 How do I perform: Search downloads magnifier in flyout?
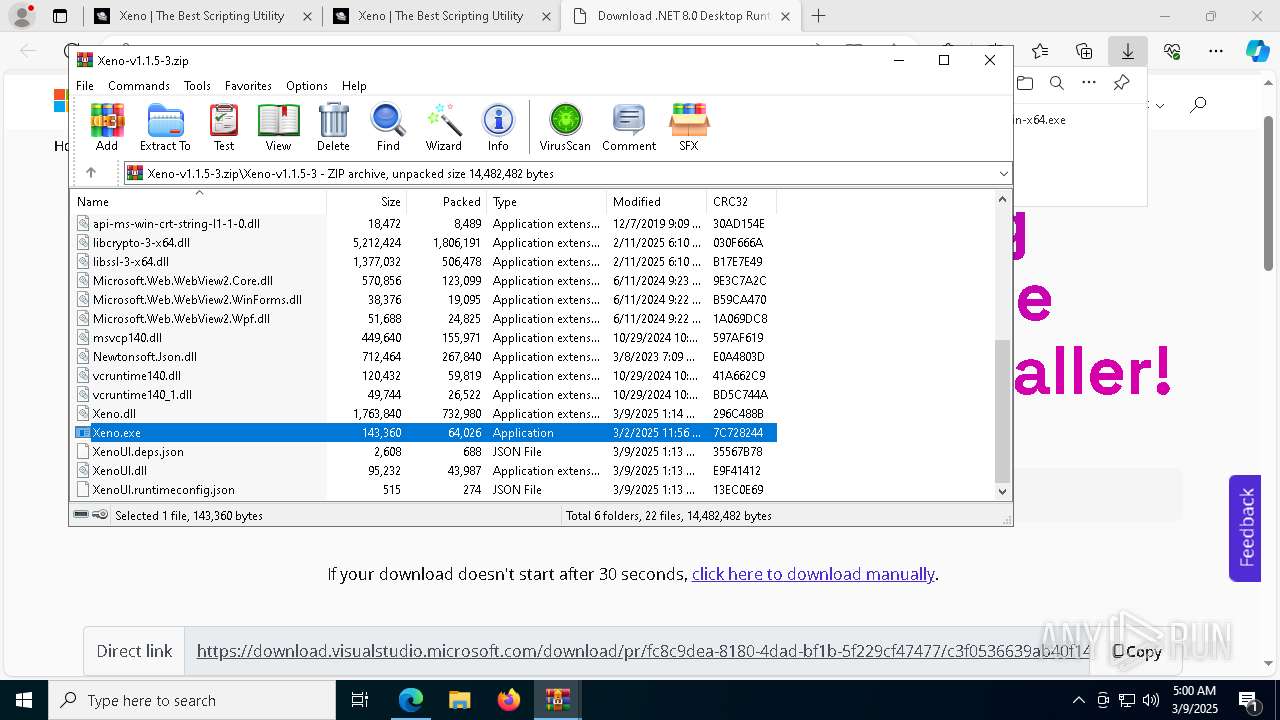(1056, 83)
